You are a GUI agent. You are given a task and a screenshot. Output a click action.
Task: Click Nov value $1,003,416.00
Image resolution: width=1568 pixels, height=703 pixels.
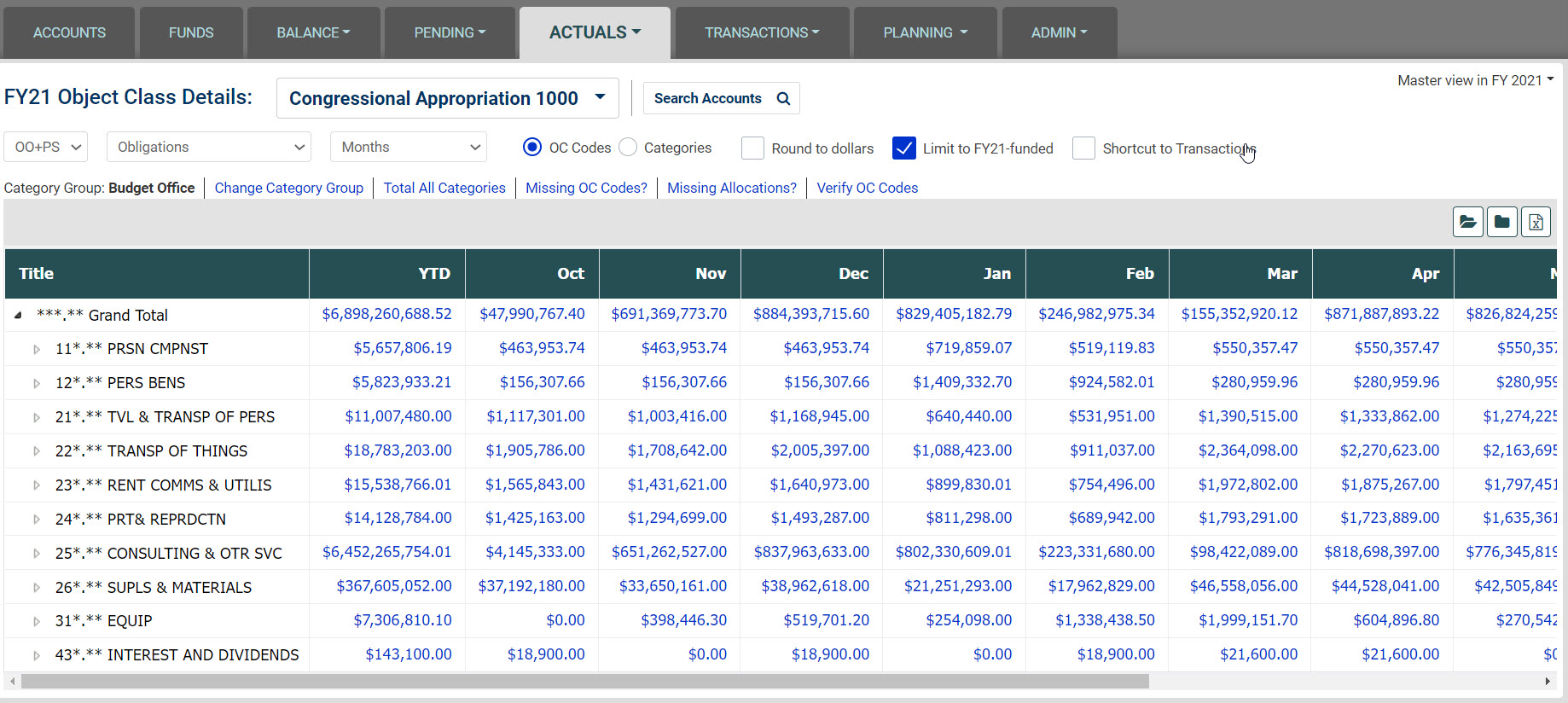pos(677,416)
